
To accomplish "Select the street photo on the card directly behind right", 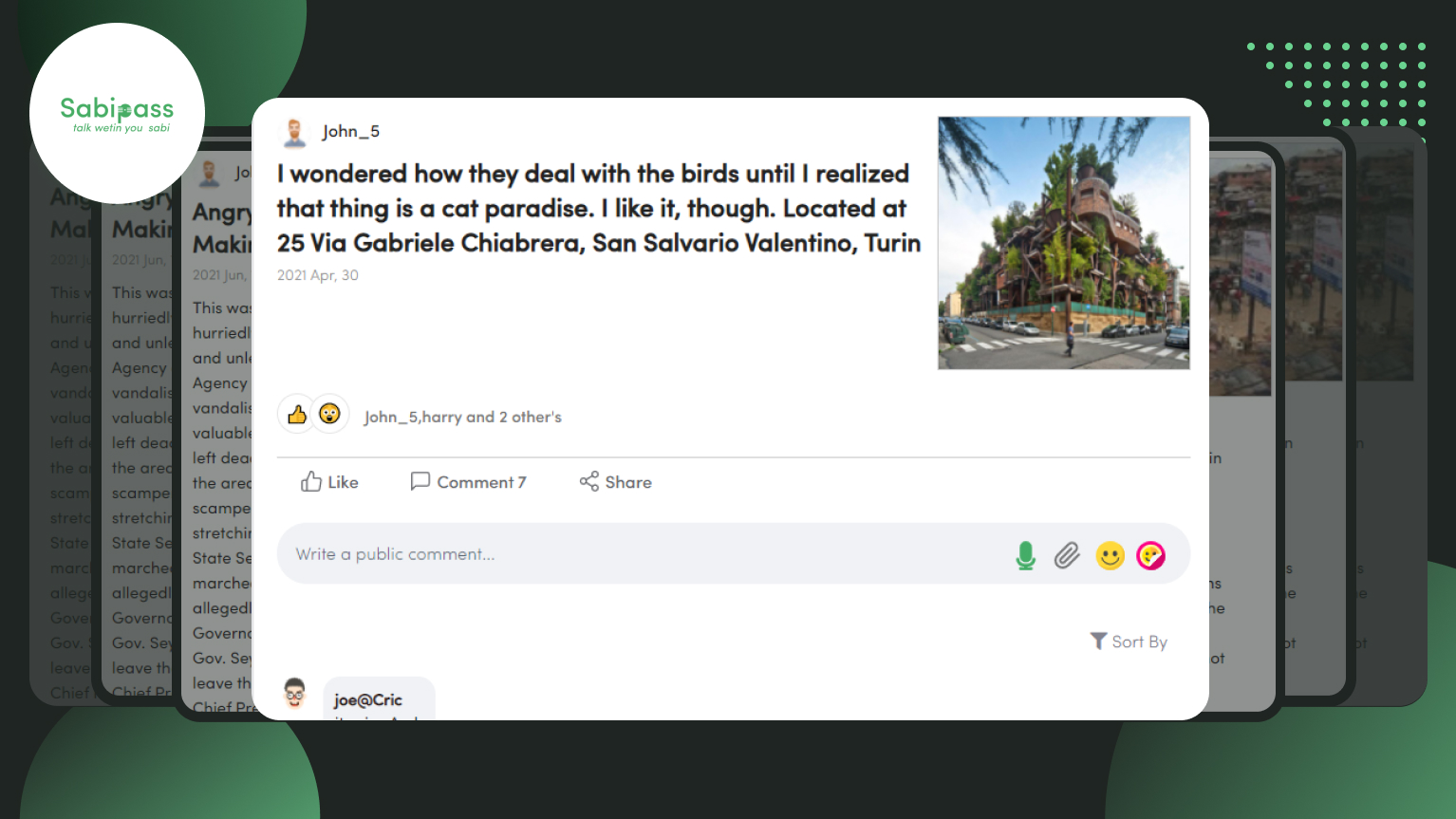I will point(1241,277).
